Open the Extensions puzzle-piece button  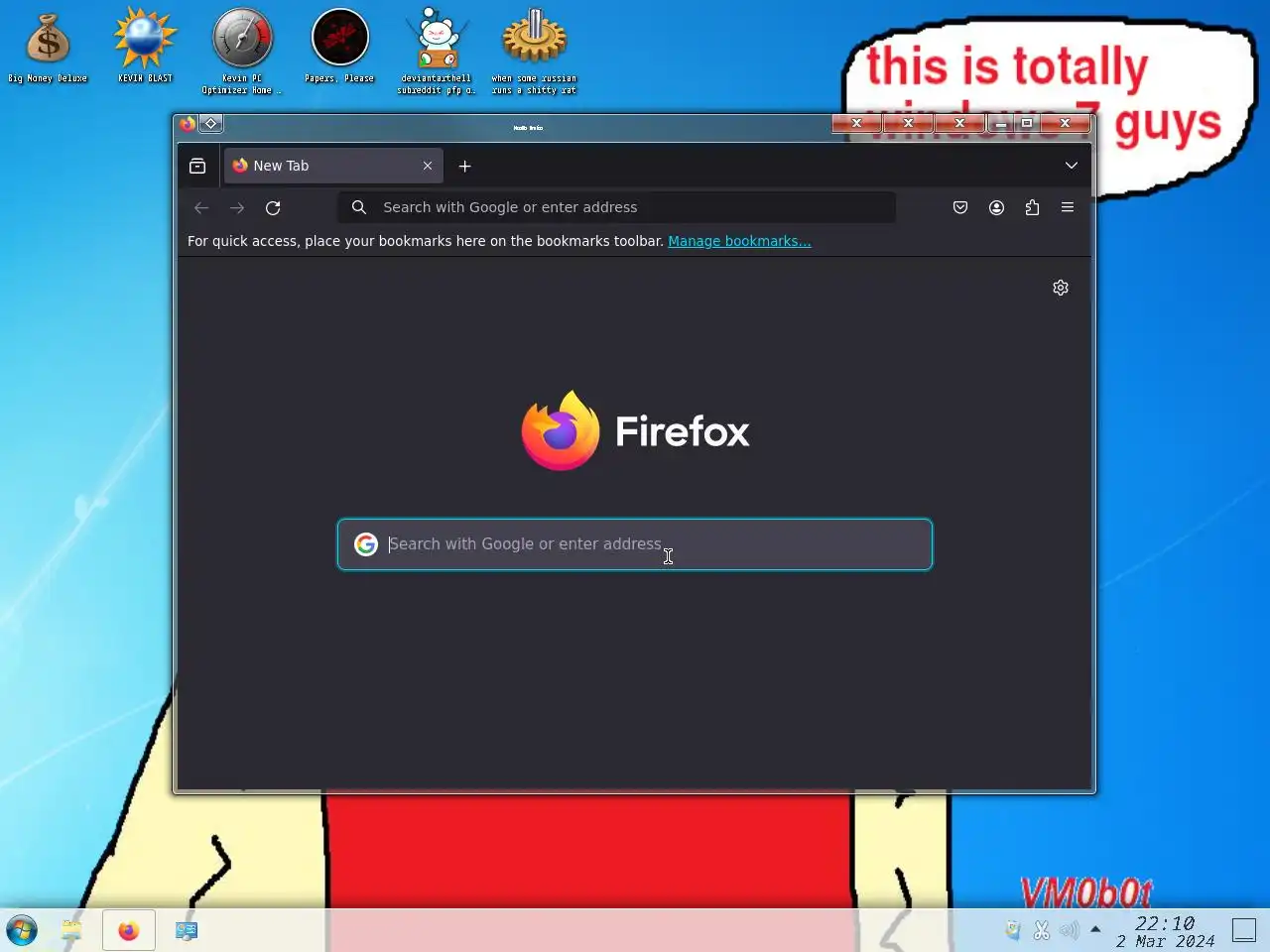1032,207
